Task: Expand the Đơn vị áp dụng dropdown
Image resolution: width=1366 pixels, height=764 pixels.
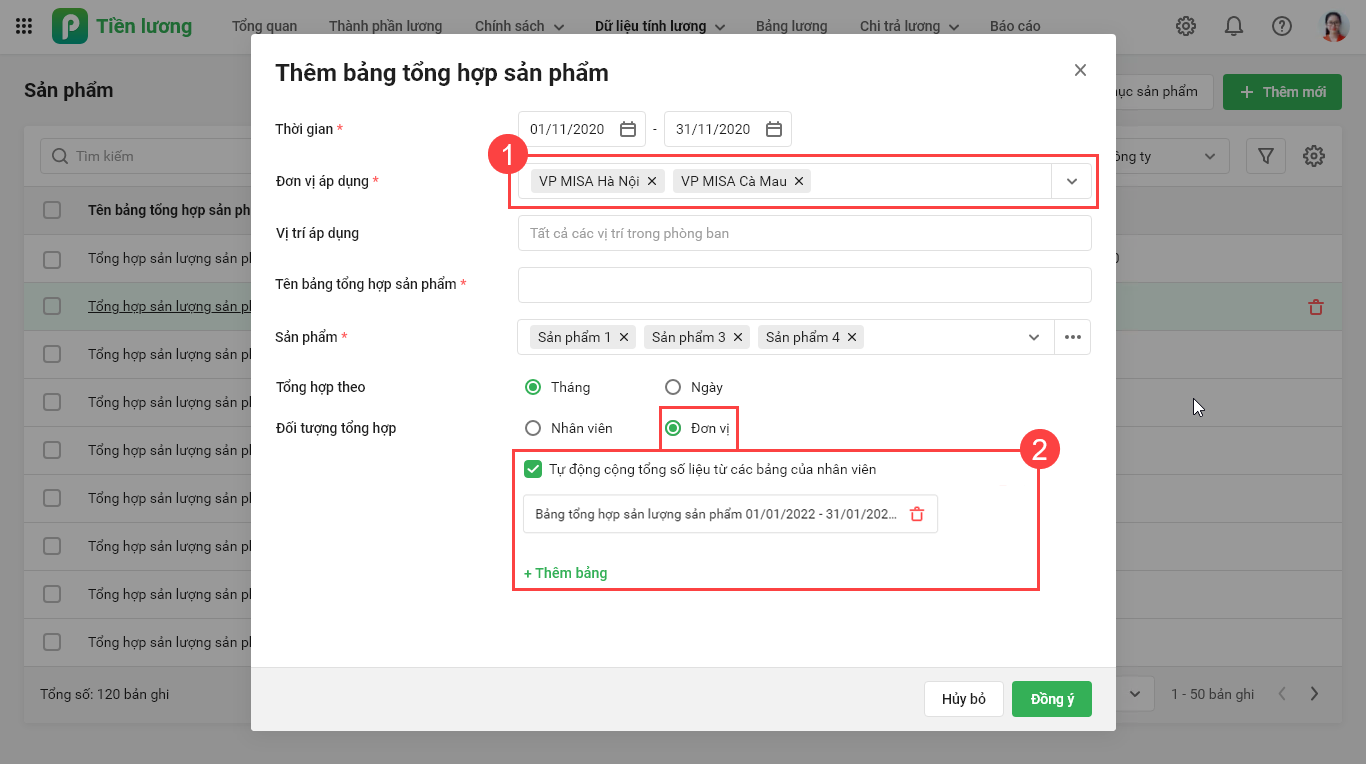Action: pyautogui.click(x=1072, y=181)
